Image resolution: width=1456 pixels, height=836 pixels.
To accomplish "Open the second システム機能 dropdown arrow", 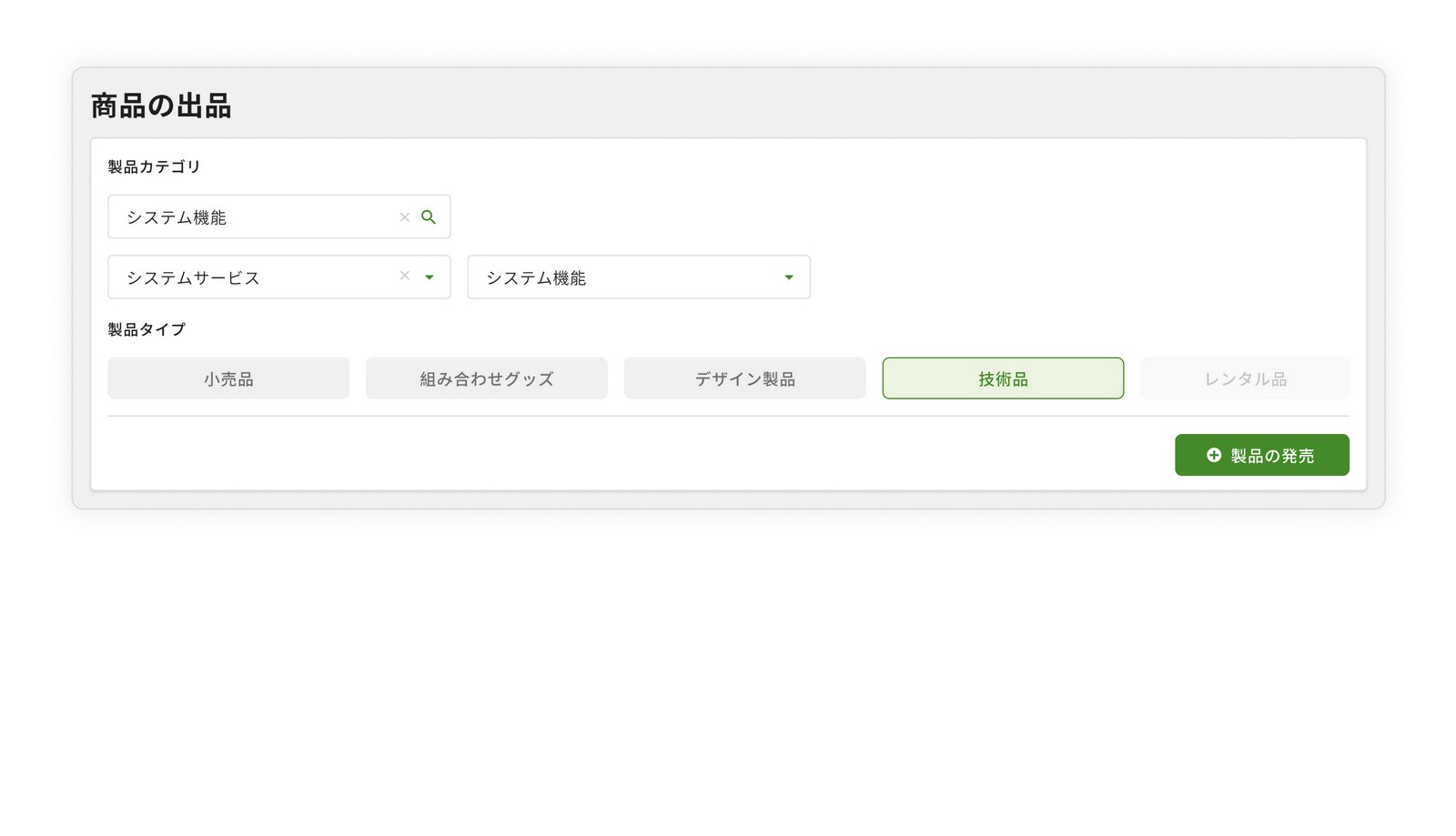I will pyautogui.click(x=789, y=277).
